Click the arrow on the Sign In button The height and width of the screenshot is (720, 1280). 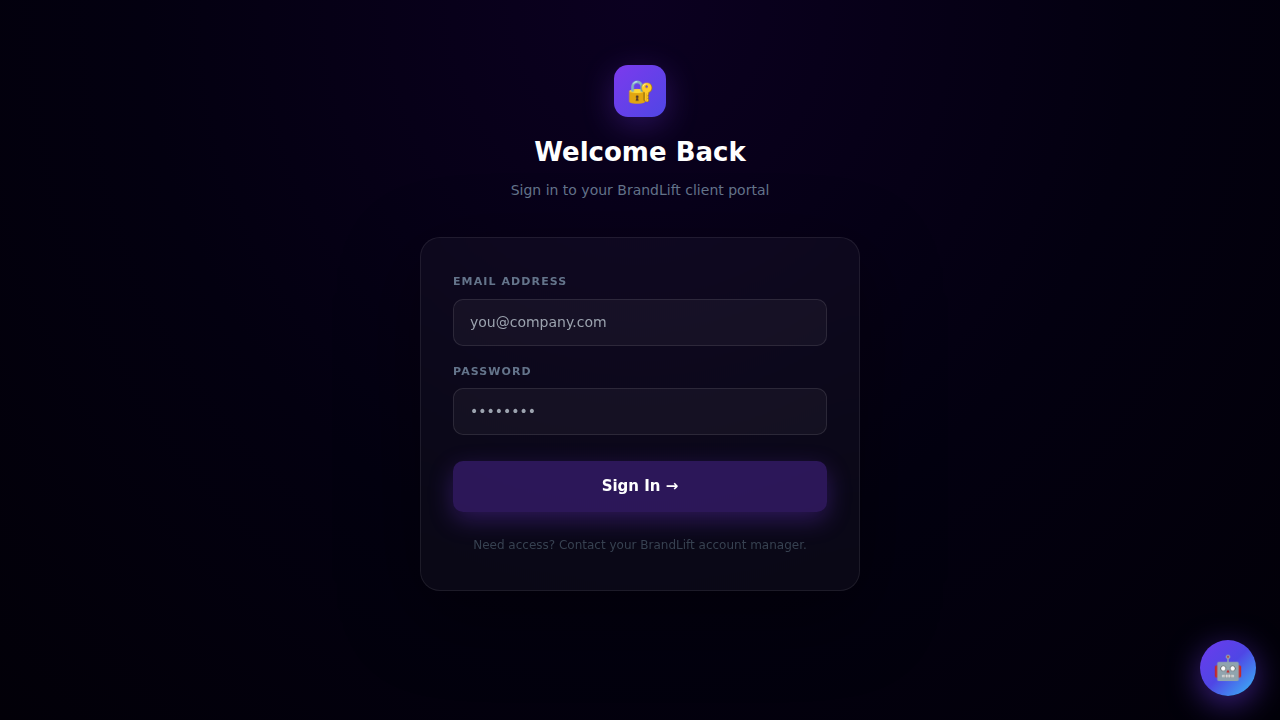pyautogui.click(x=672, y=486)
